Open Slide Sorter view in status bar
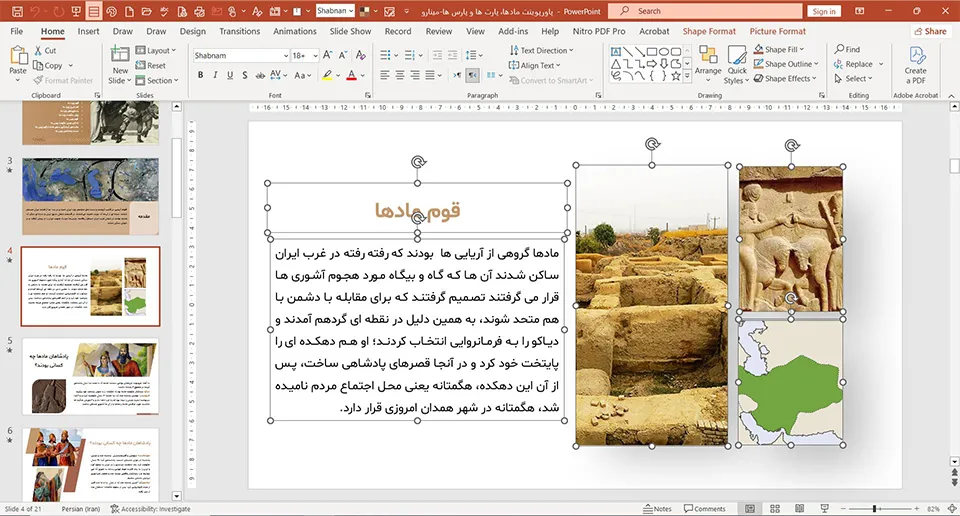Viewport: 960px width, 516px height. tap(774, 509)
